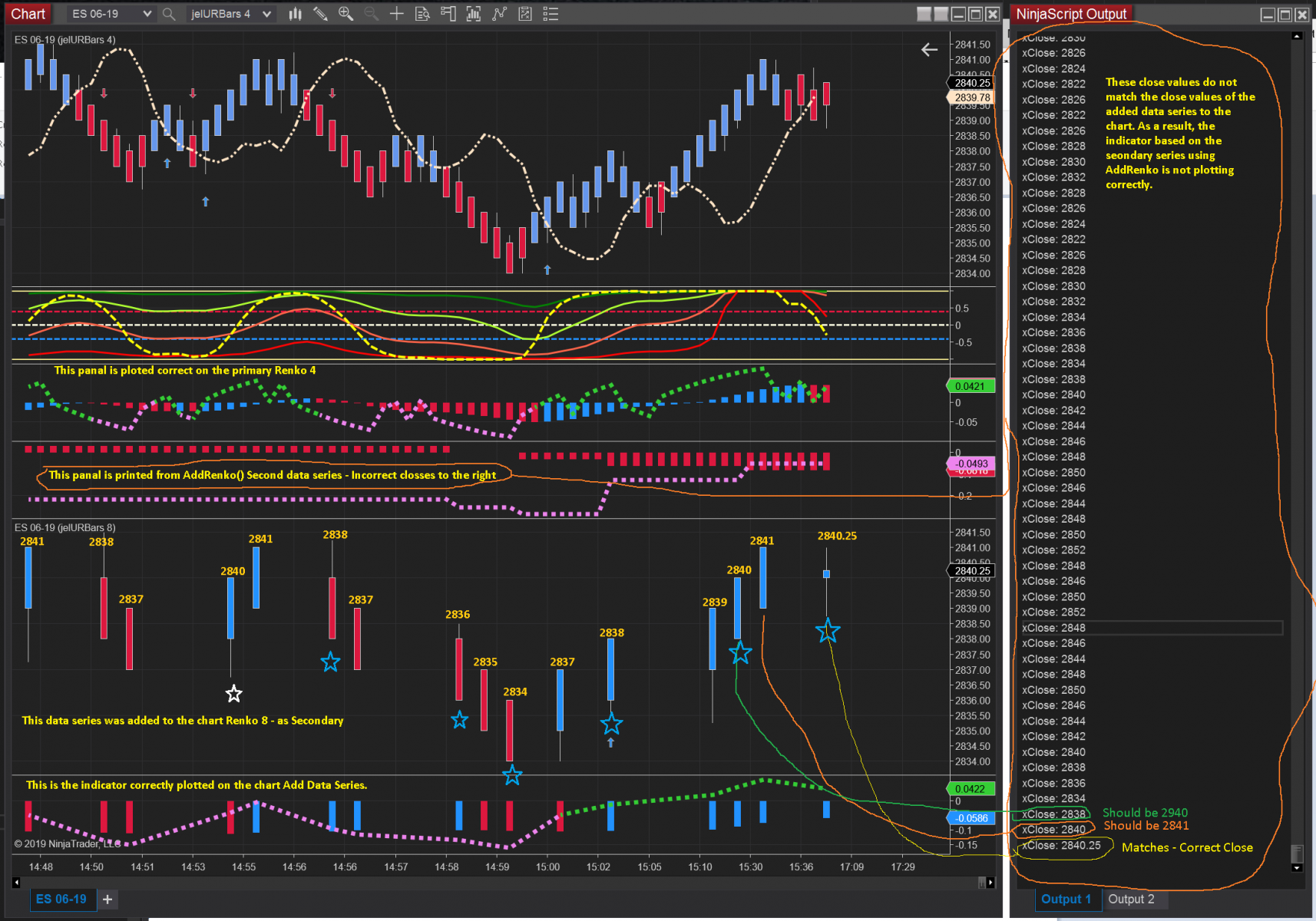Click the 2839.78 price marker

[972, 97]
